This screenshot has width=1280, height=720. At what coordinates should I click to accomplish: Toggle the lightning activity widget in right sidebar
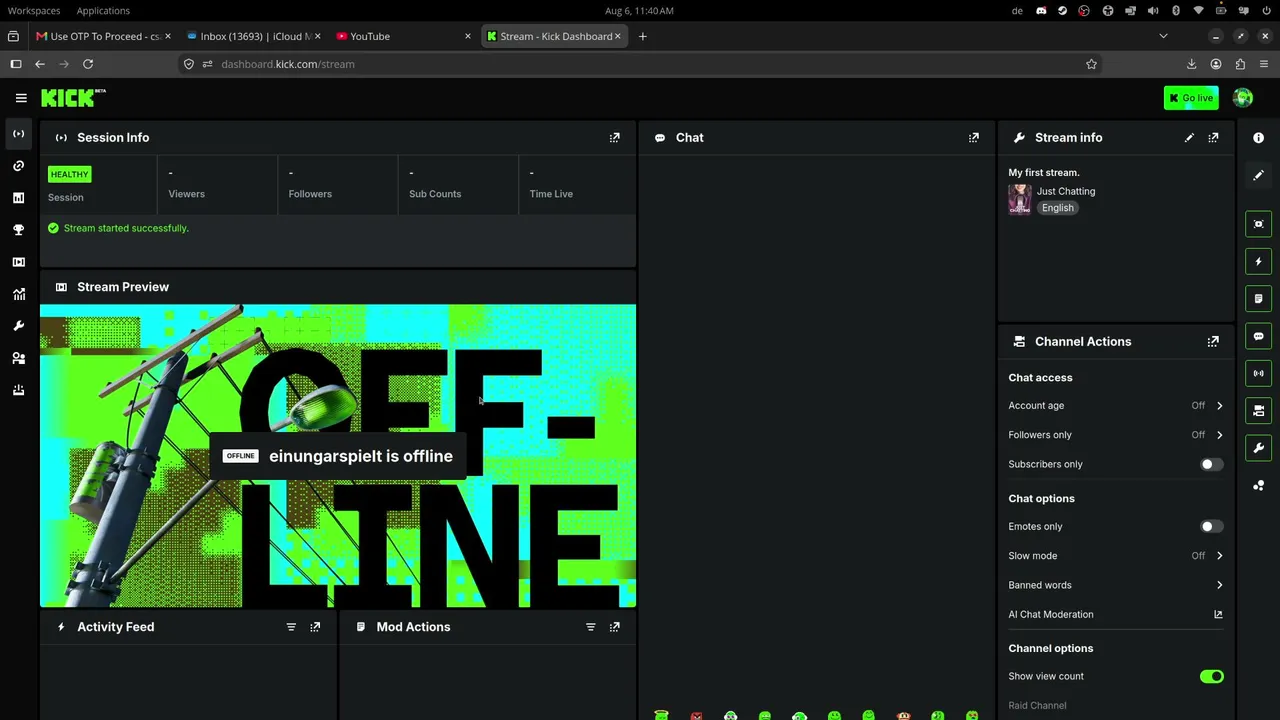tap(1258, 261)
